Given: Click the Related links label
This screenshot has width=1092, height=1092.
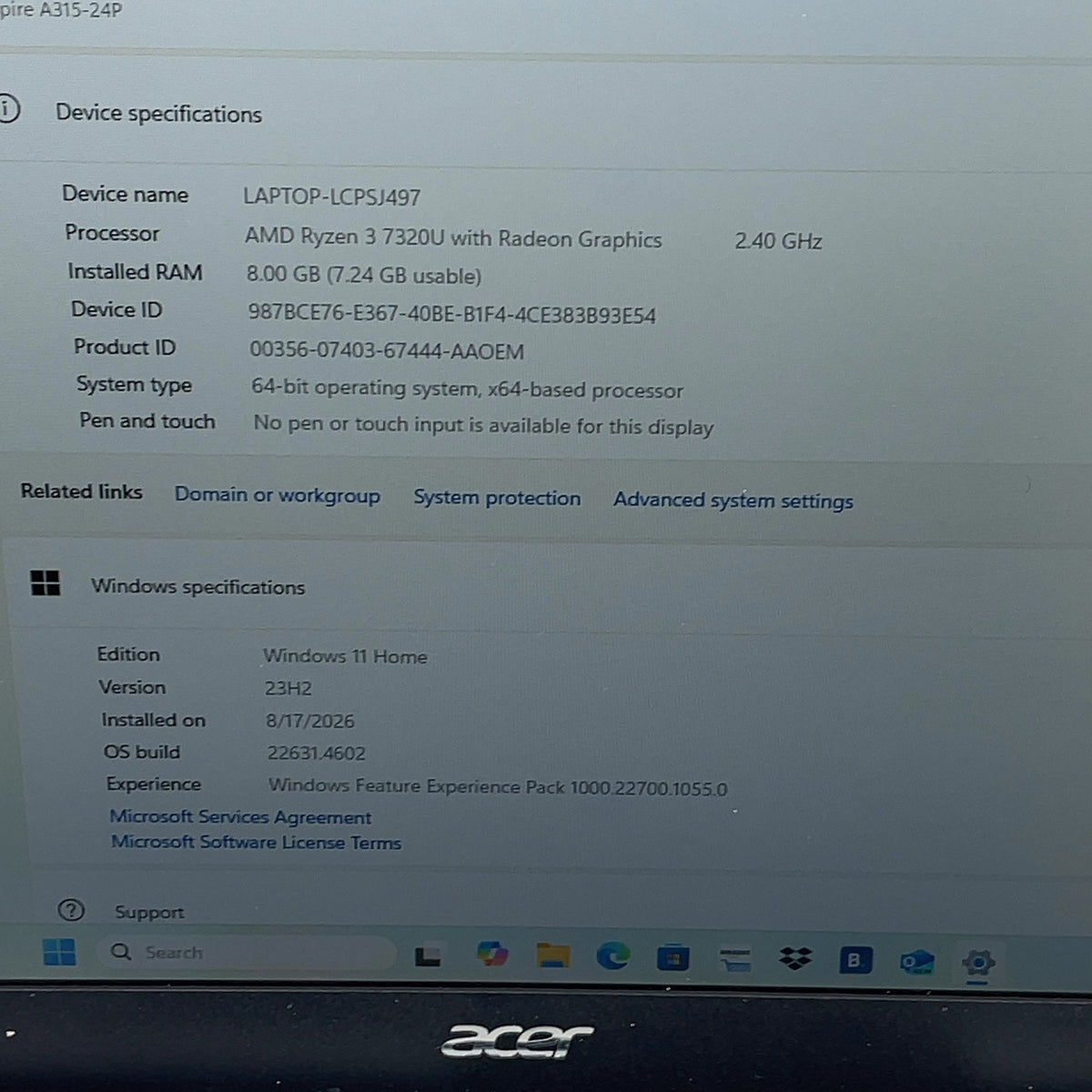Looking at the screenshot, I should [x=82, y=491].
